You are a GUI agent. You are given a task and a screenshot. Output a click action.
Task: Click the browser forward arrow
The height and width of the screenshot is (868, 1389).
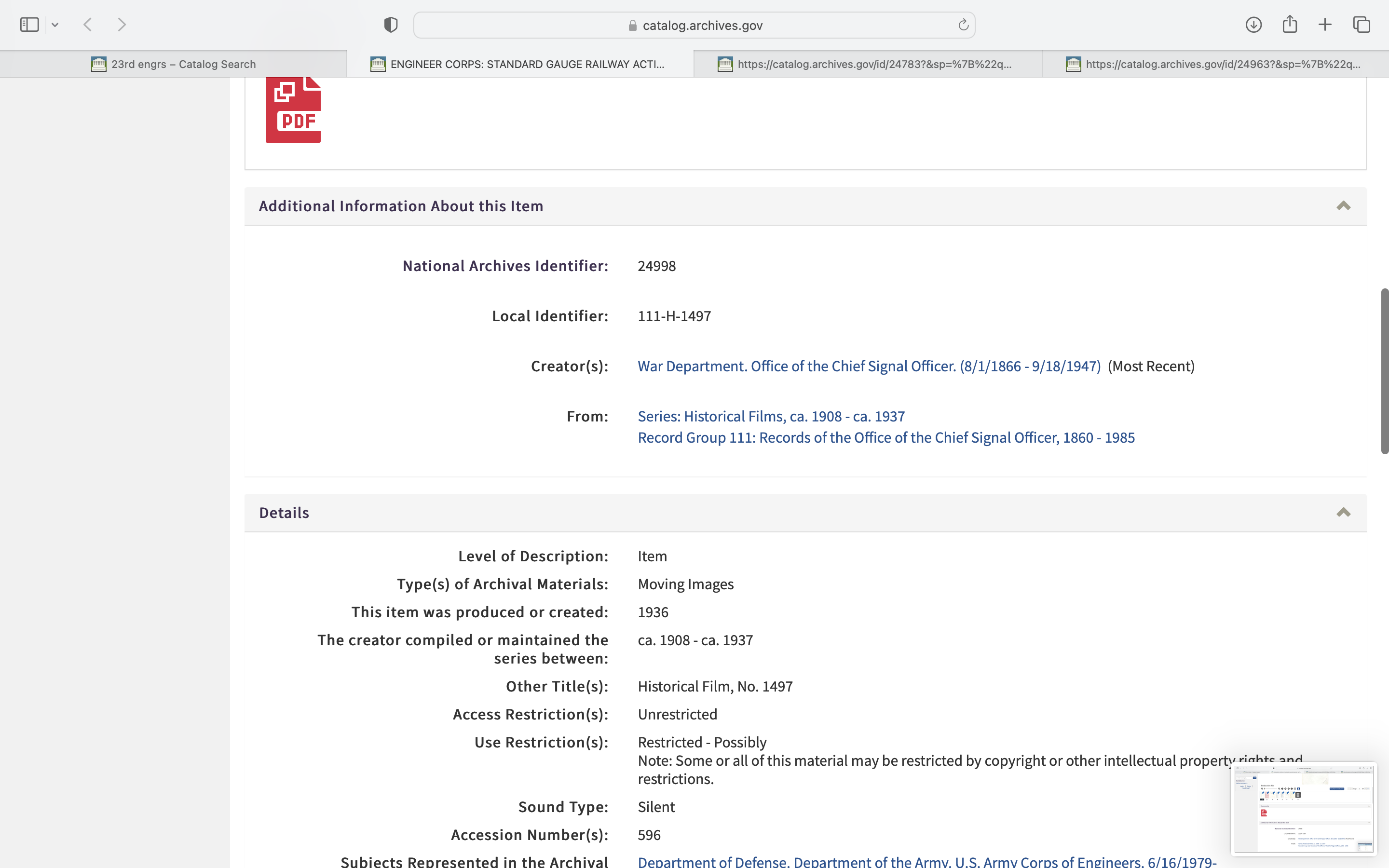pyautogui.click(x=122, y=25)
